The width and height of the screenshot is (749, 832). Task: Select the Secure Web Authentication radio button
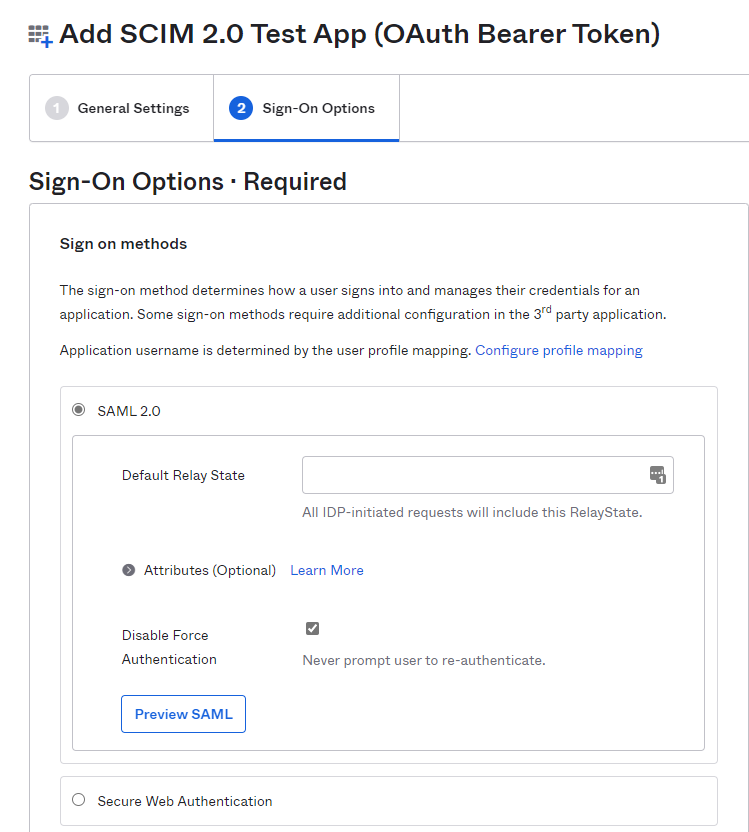click(x=79, y=800)
